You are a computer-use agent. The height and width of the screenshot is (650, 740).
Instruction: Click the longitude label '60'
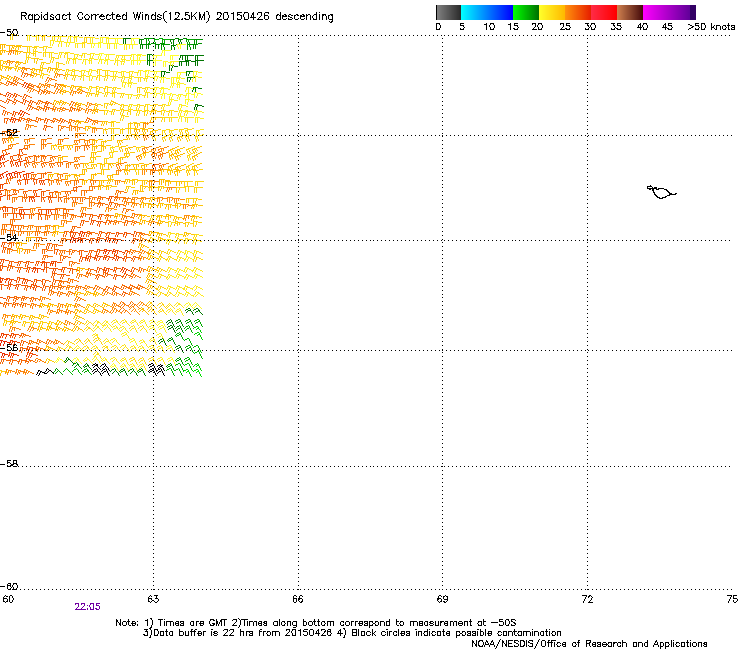coord(8,599)
